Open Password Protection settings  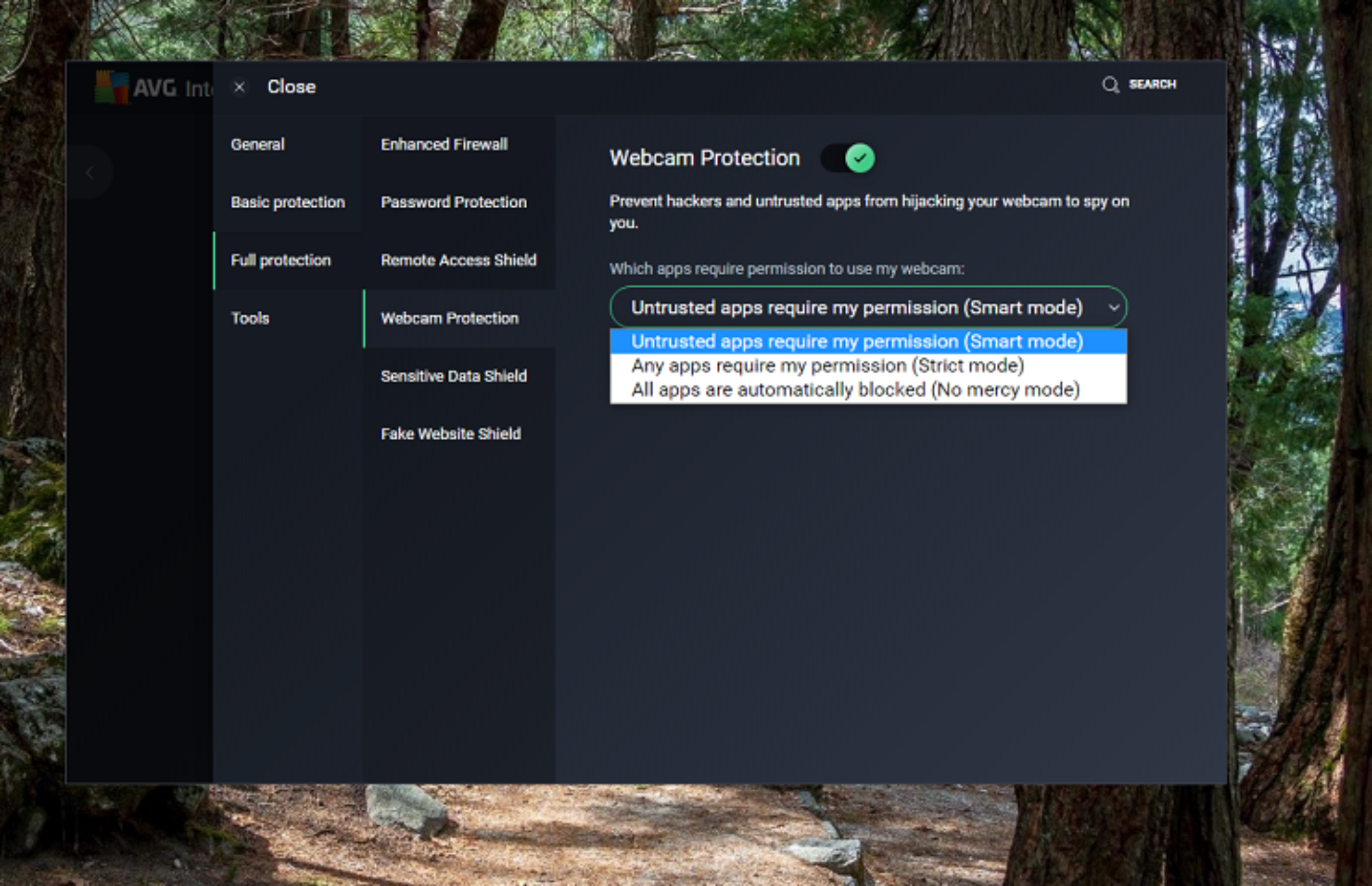(x=453, y=202)
